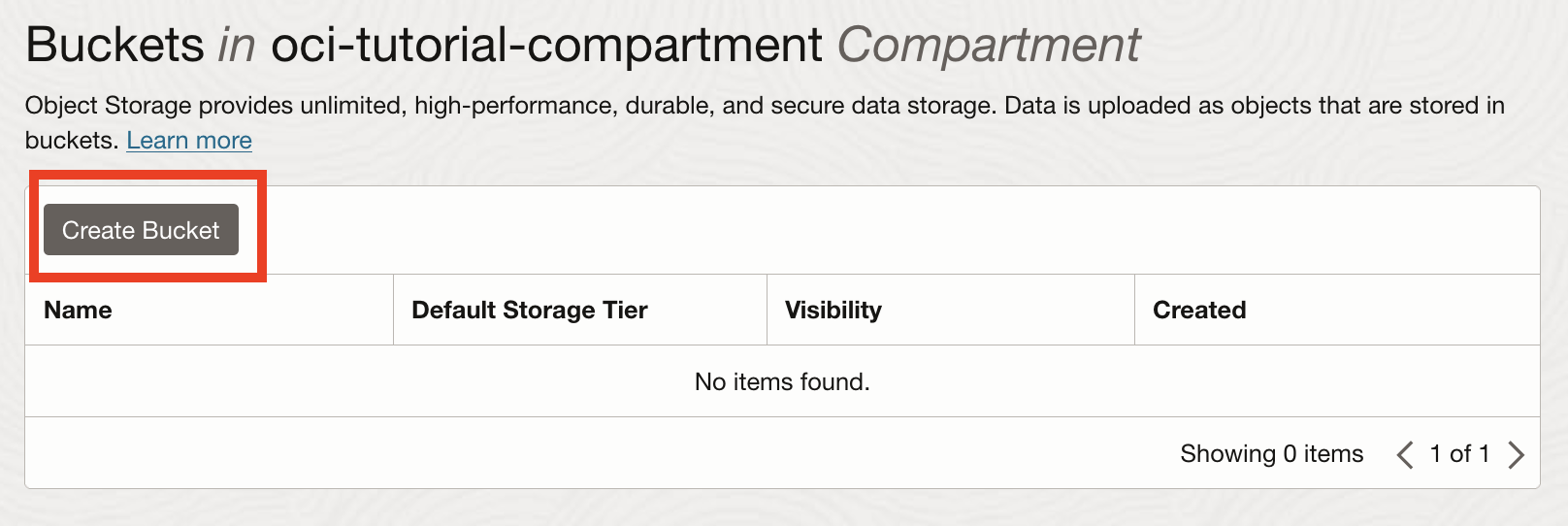The image size is (1568, 526).
Task: Click empty toolbar space right of Create Bucket
Action: (873, 230)
